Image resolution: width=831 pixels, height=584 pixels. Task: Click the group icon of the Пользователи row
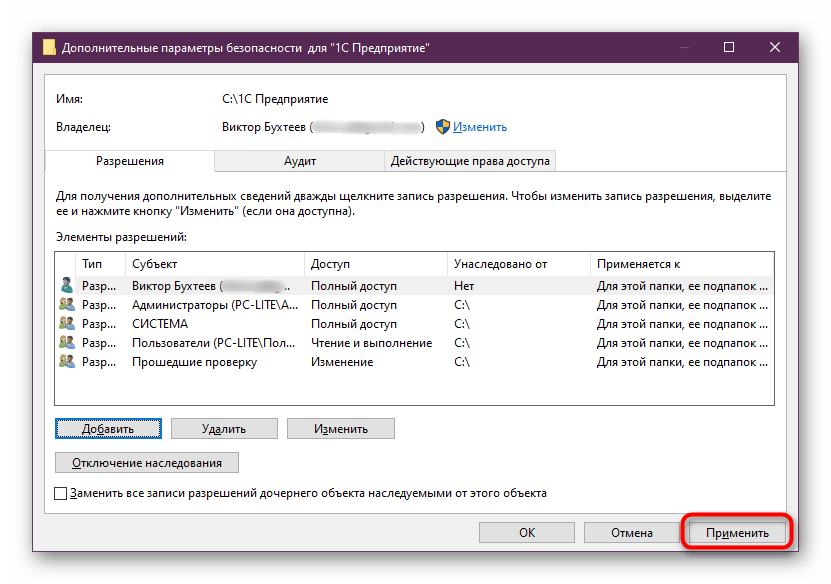(67, 342)
